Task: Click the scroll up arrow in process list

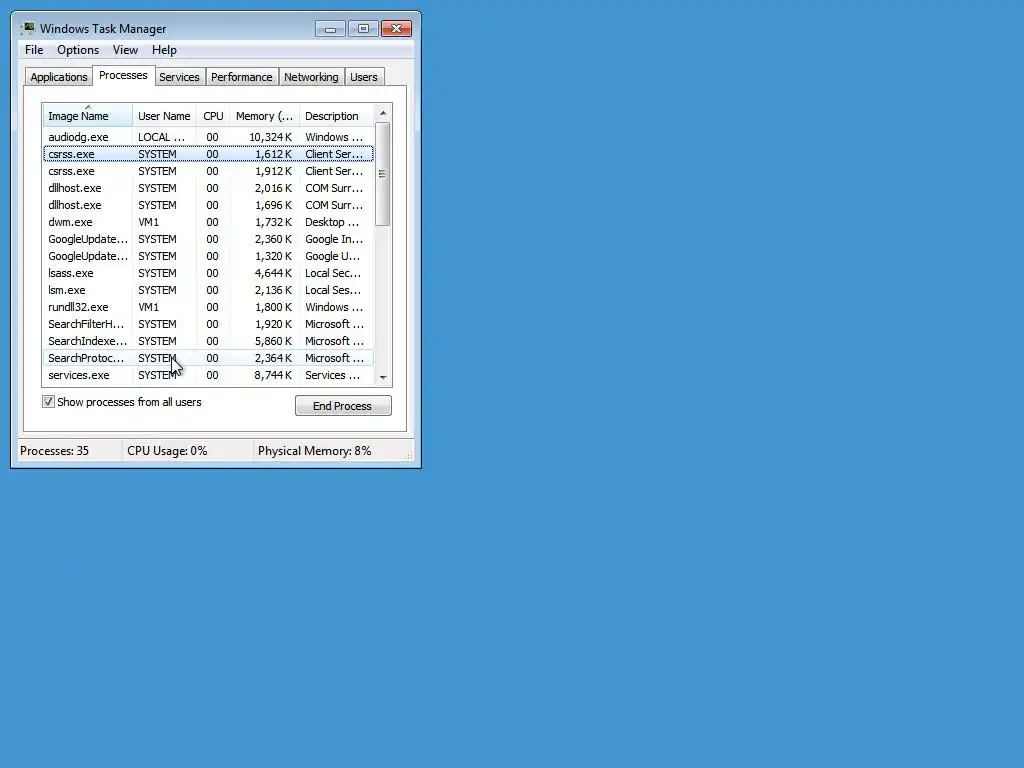Action: [383, 113]
